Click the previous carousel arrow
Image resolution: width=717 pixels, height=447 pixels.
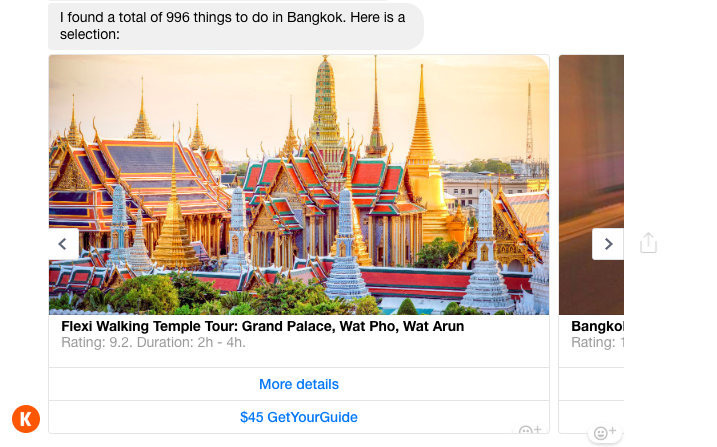click(63, 244)
